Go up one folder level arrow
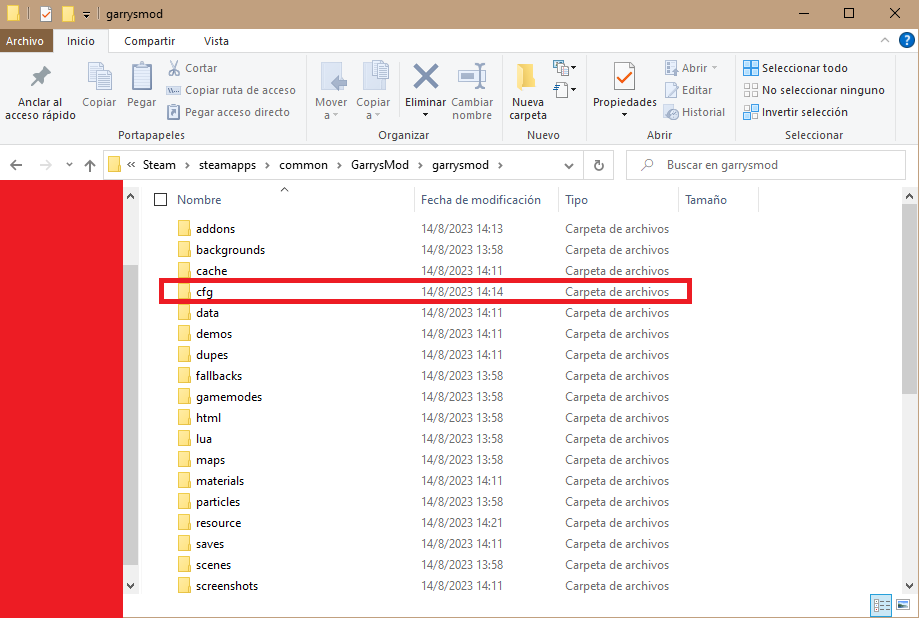Image resolution: width=919 pixels, height=618 pixels. tap(90, 165)
